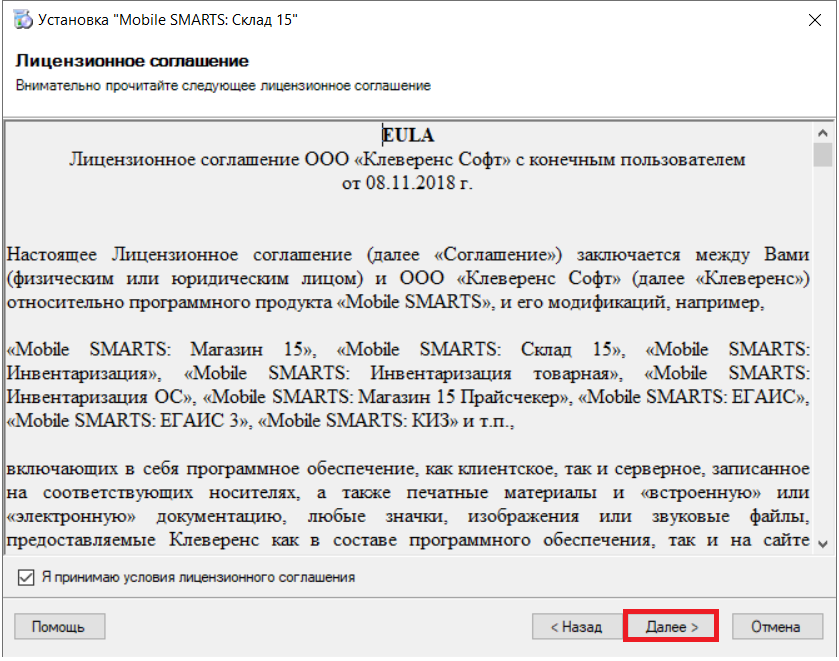Viewport: 839px width, 661px height.
Task: Click the scrollbar down arrow in the license text
Action: 823,544
